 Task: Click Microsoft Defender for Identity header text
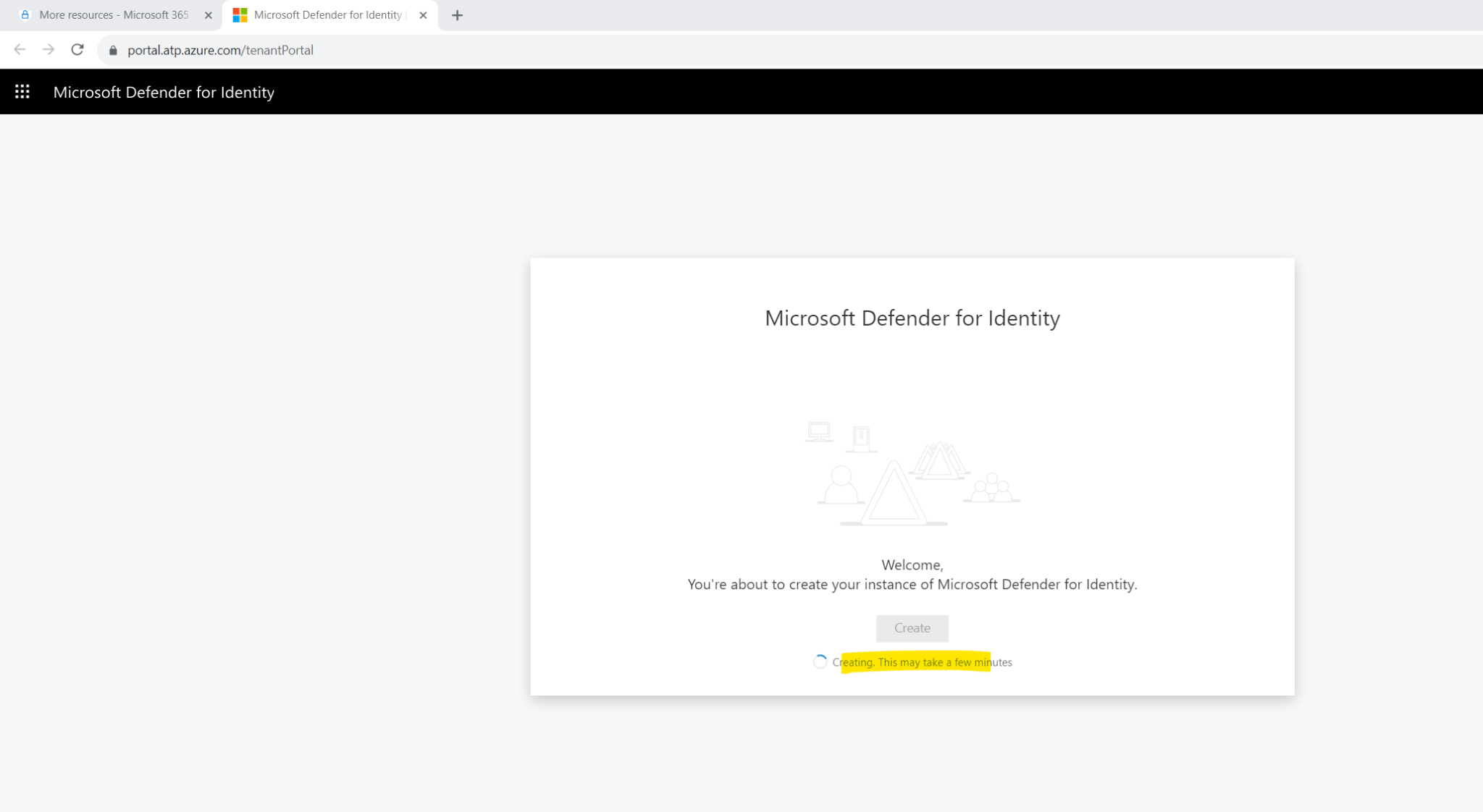pos(164,92)
